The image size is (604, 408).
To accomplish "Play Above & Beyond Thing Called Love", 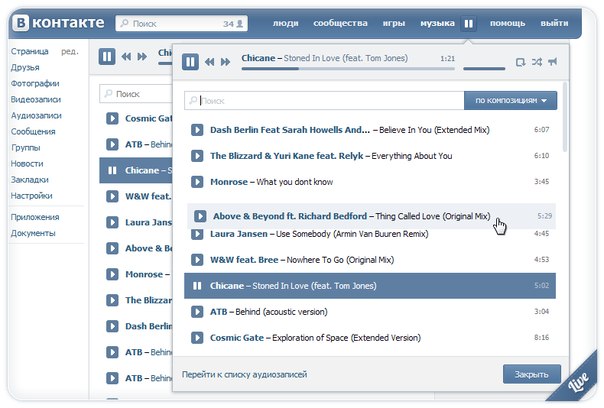I will click(x=200, y=216).
